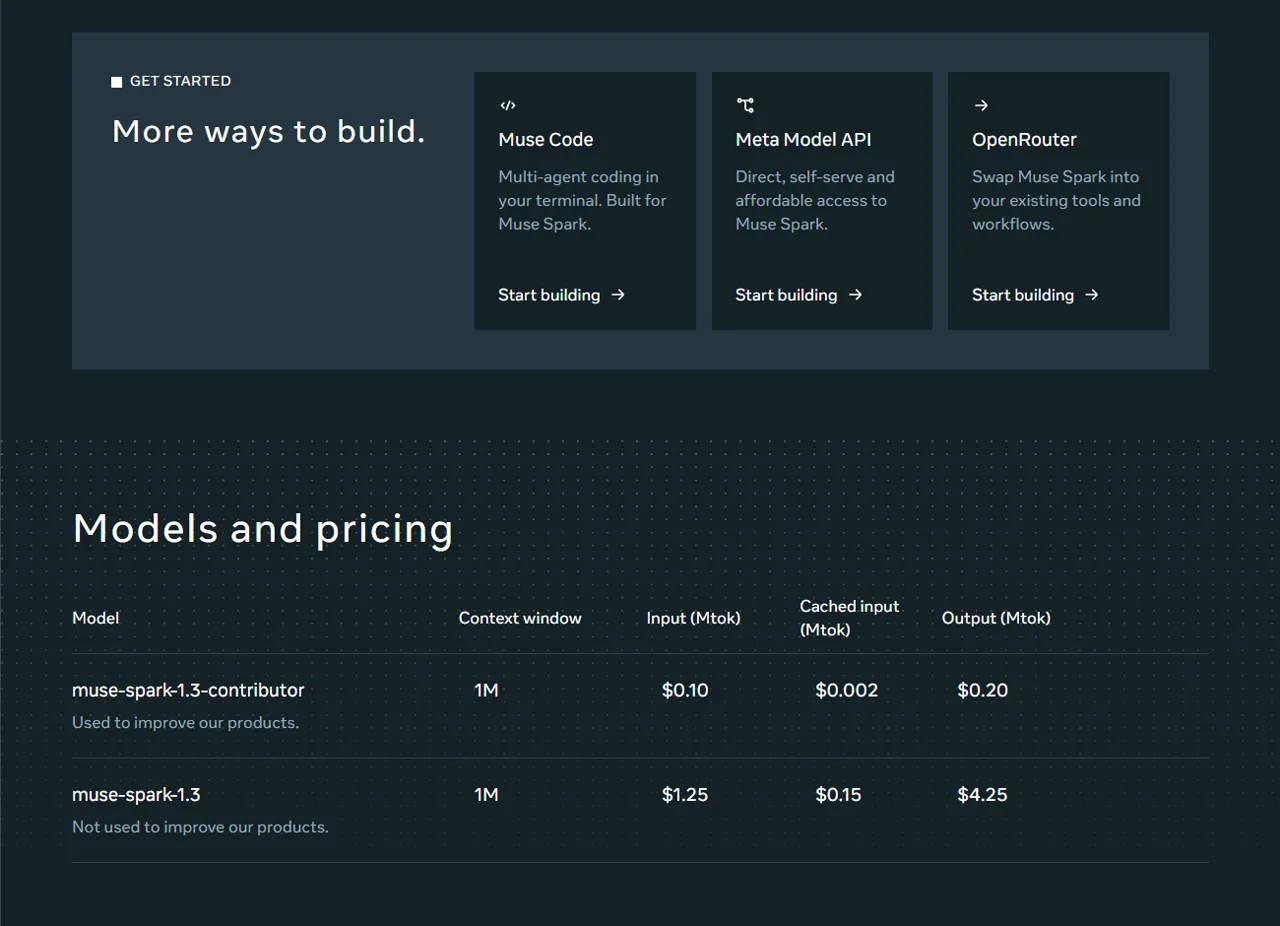Image resolution: width=1280 pixels, height=926 pixels.
Task: Click the $0.15 cached input price
Action: [838, 795]
